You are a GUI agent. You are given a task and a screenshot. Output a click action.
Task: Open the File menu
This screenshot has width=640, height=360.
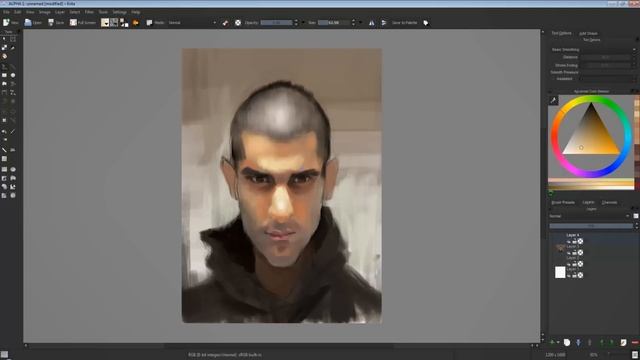6,12
